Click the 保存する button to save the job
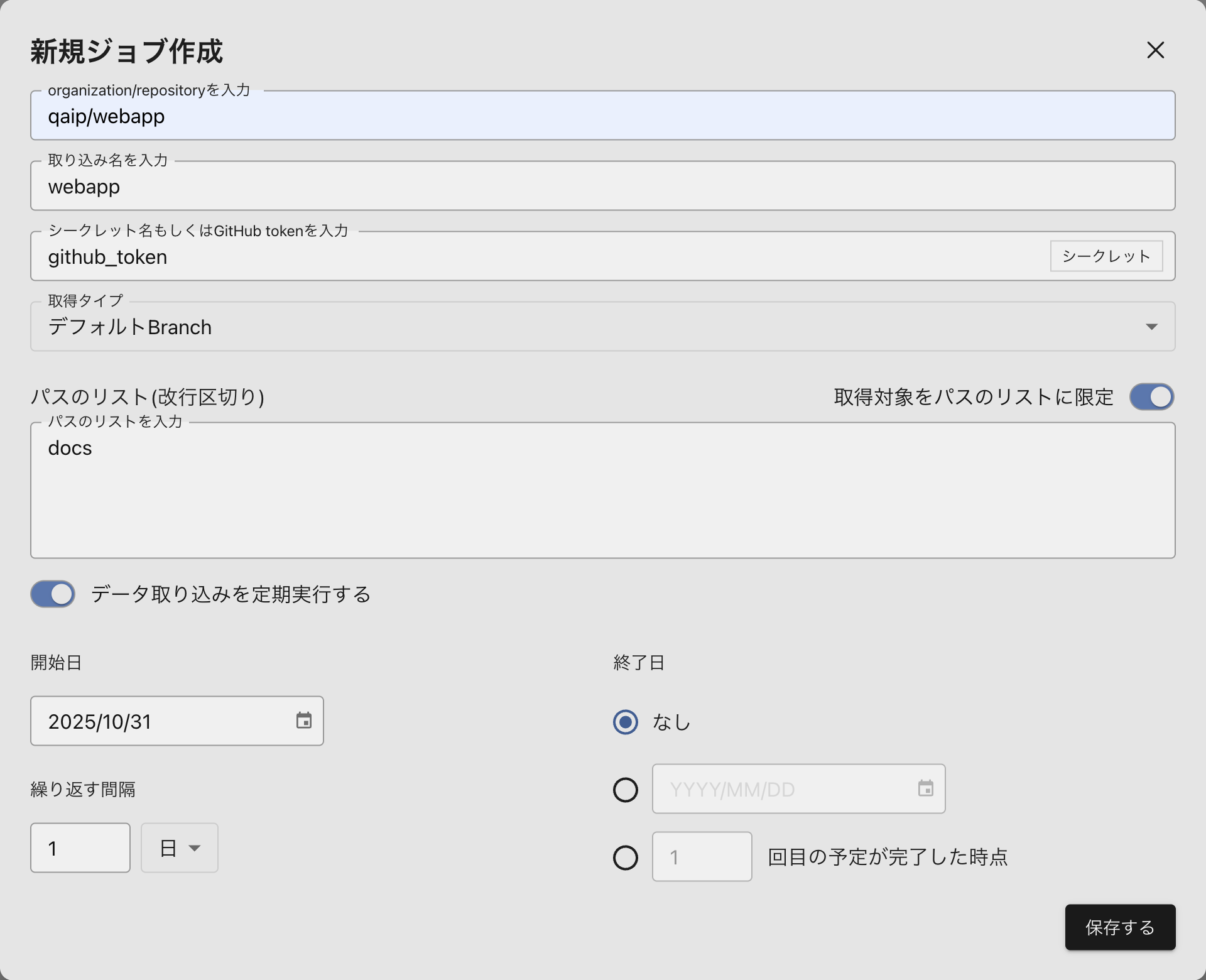The width and height of the screenshot is (1206, 980). 1120,927
